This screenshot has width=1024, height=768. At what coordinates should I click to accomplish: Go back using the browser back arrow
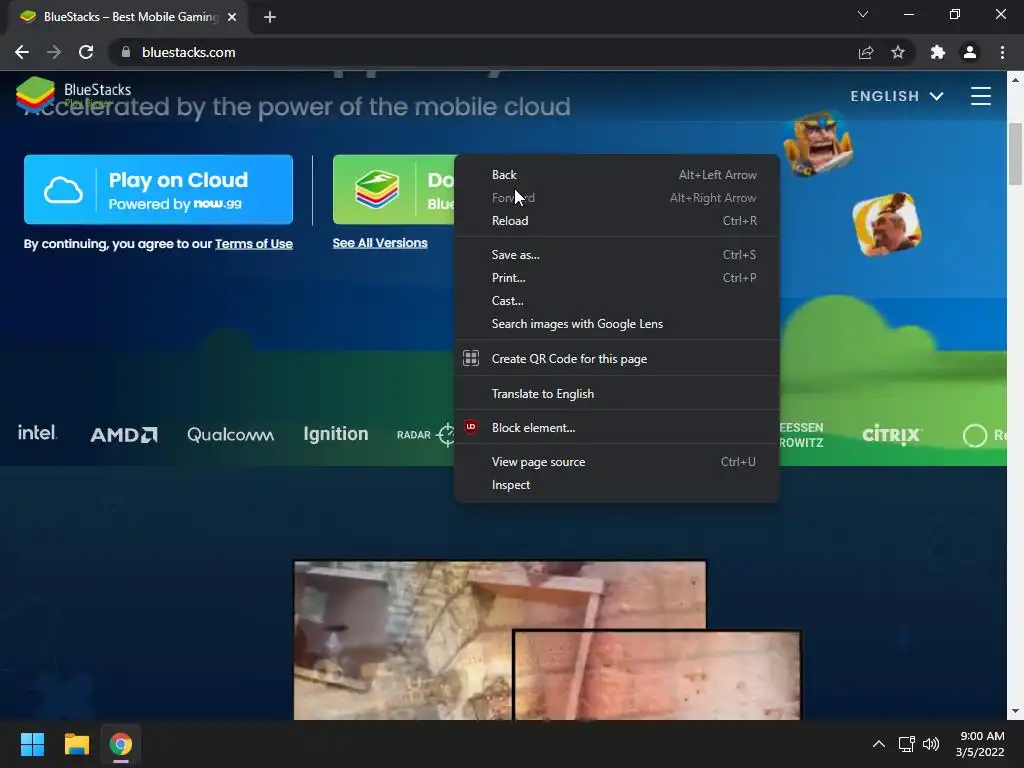coord(22,52)
